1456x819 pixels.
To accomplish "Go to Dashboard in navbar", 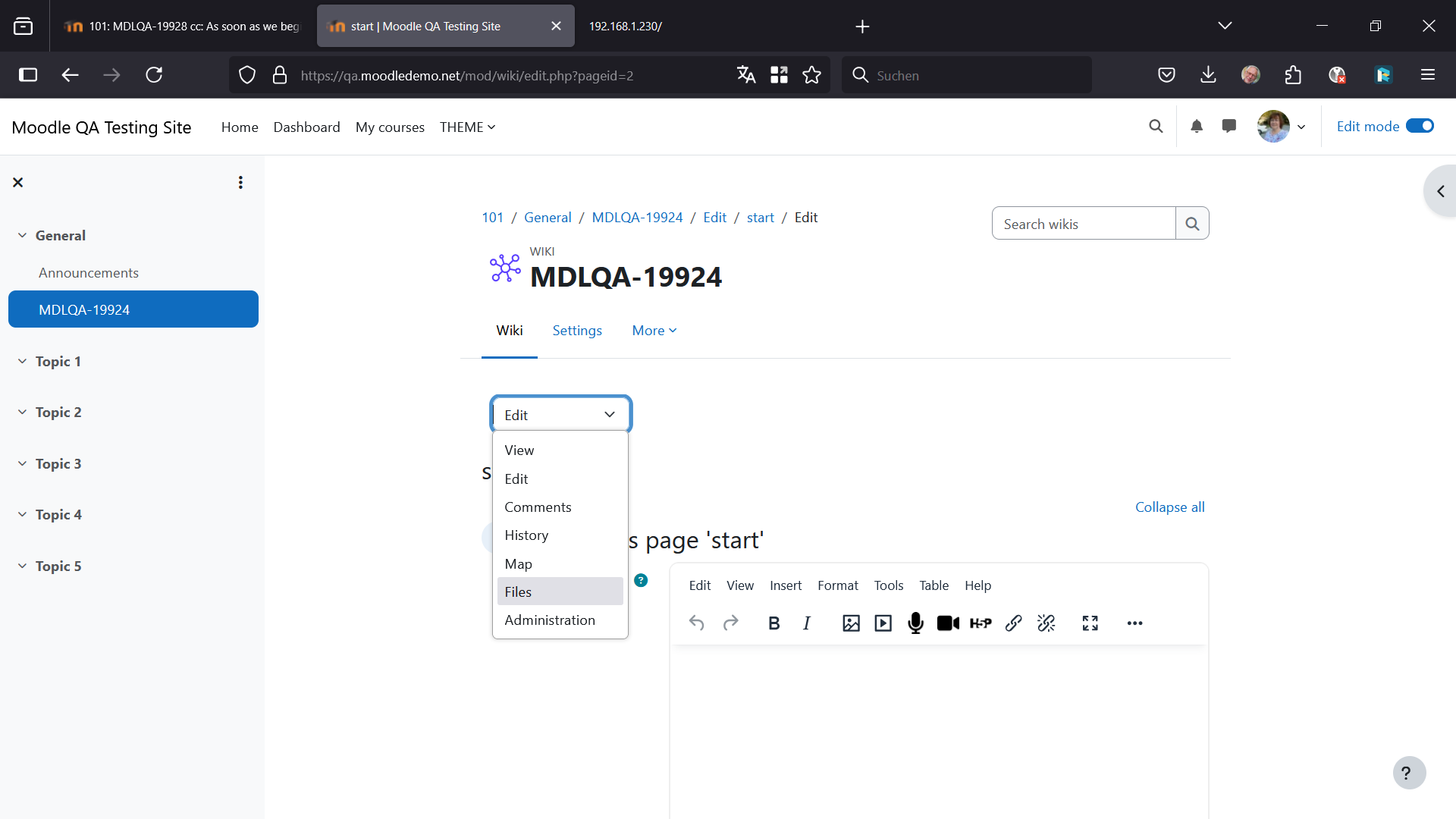I will tap(307, 127).
